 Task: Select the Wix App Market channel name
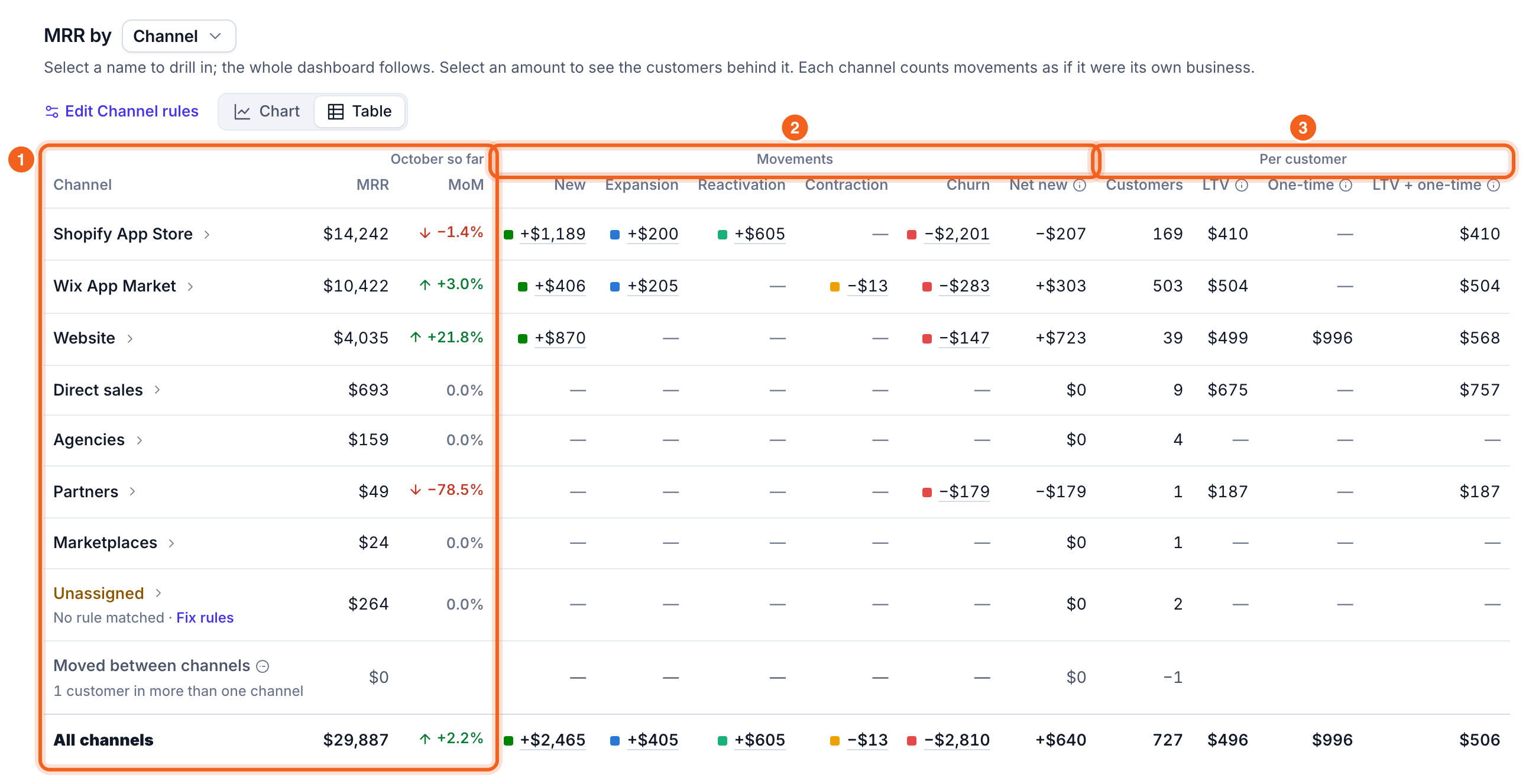[115, 286]
